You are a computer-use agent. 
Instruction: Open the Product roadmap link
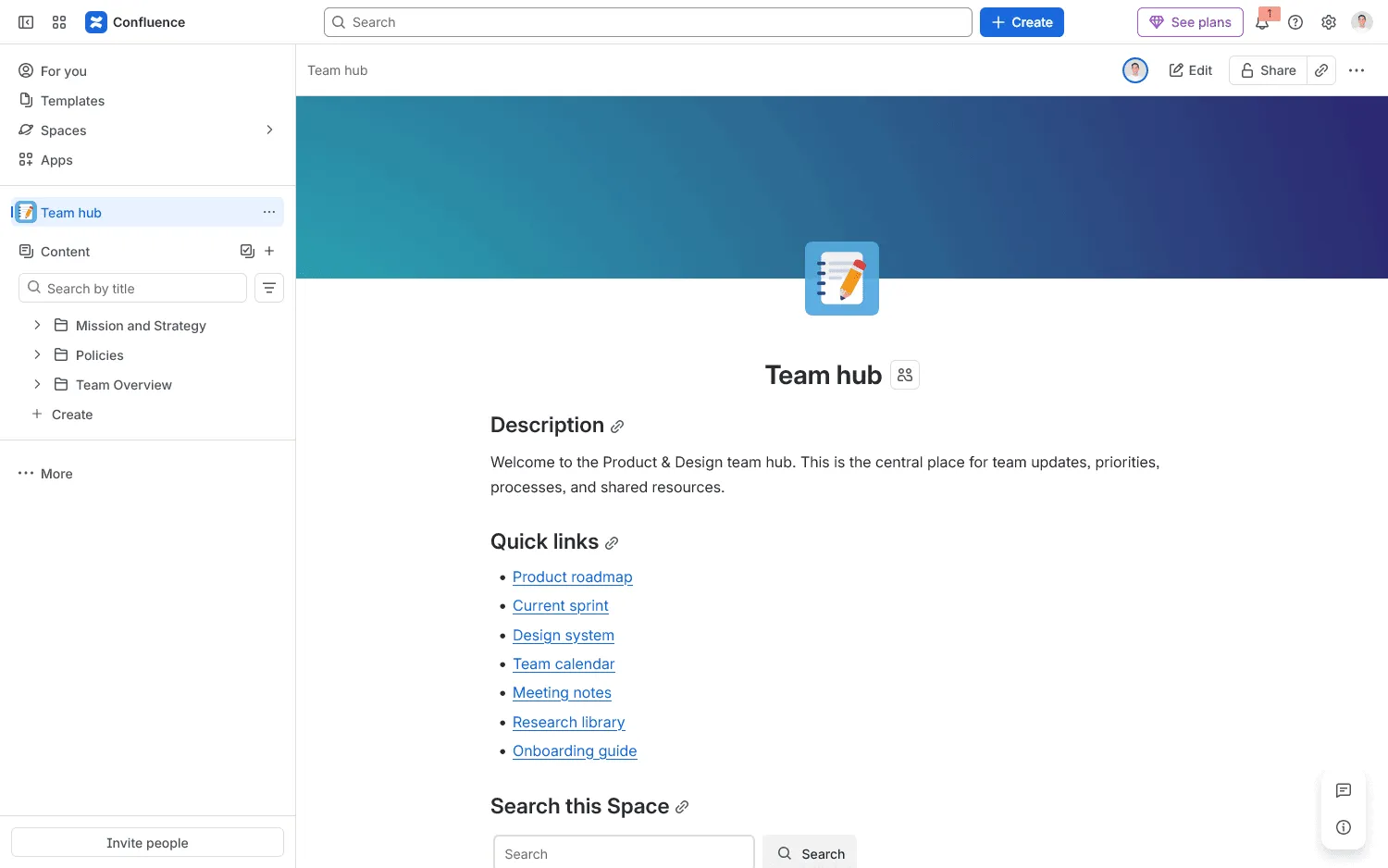coord(573,577)
